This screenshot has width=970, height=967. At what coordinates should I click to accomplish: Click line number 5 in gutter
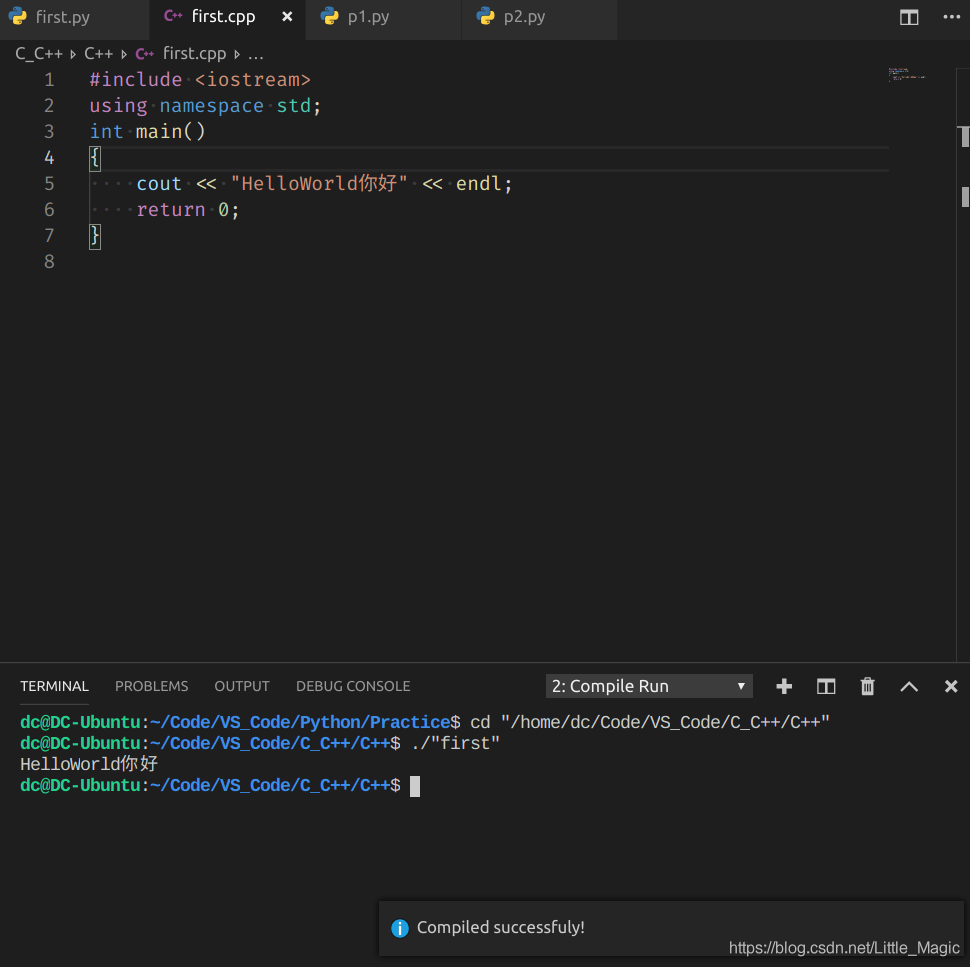coord(49,184)
